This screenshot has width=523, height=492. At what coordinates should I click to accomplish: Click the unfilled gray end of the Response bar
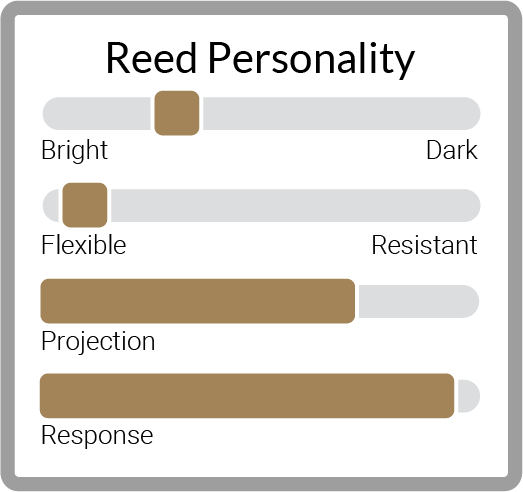click(x=469, y=396)
